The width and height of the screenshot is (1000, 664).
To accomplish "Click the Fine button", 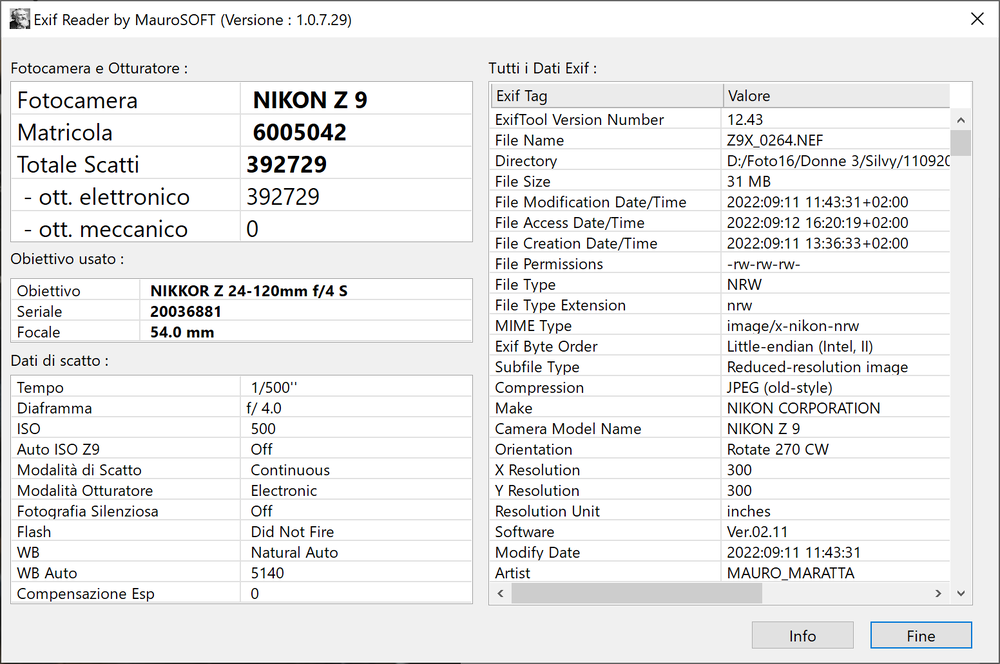I will [921, 635].
